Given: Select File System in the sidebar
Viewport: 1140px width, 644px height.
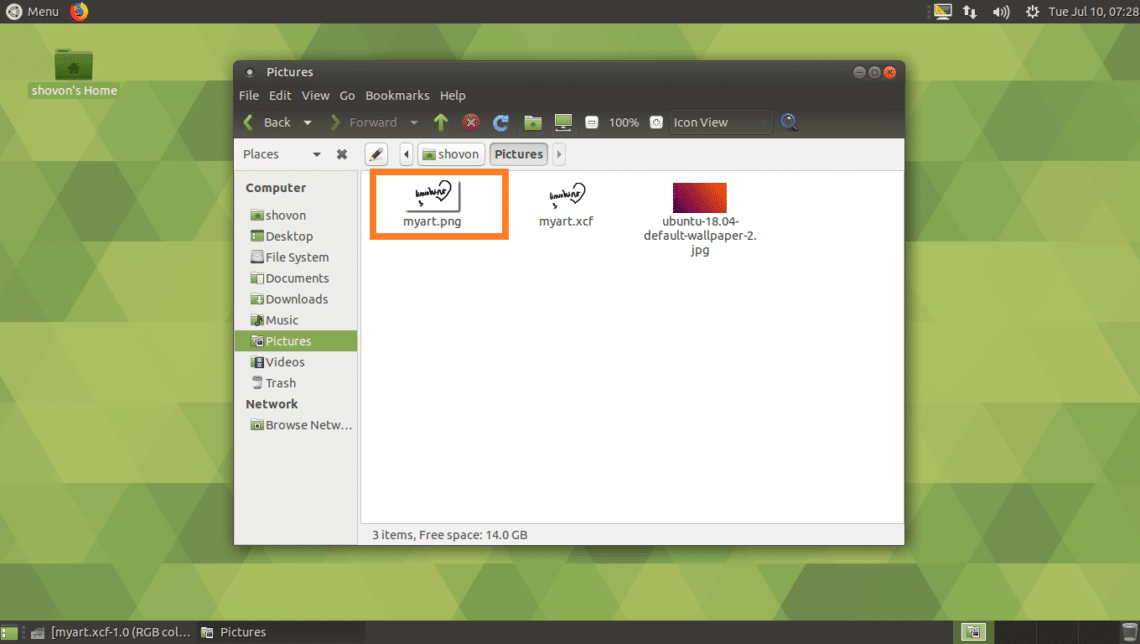Looking at the screenshot, I should [295, 257].
